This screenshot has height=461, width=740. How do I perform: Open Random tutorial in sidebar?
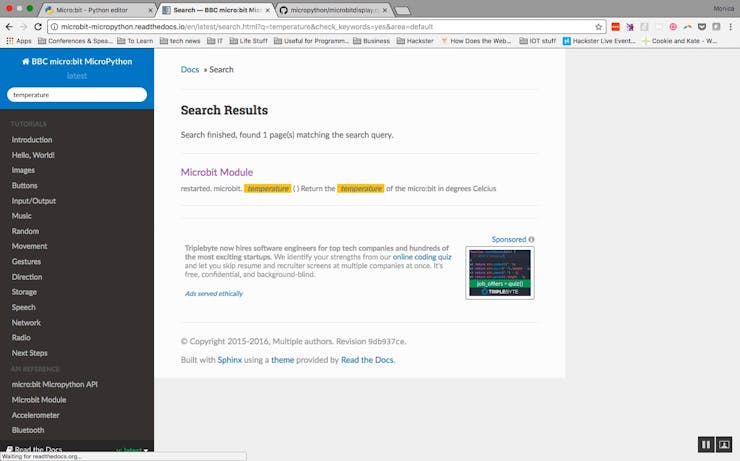tap(25, 231)
